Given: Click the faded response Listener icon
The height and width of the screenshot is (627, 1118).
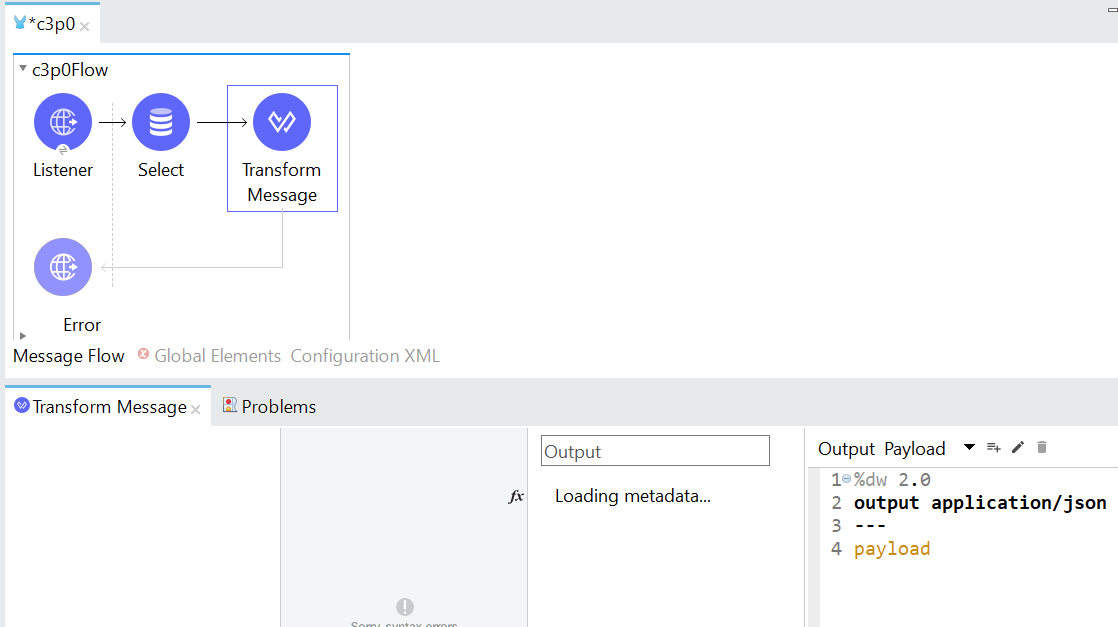Looking at the screenshot, I should coord(63,267).
